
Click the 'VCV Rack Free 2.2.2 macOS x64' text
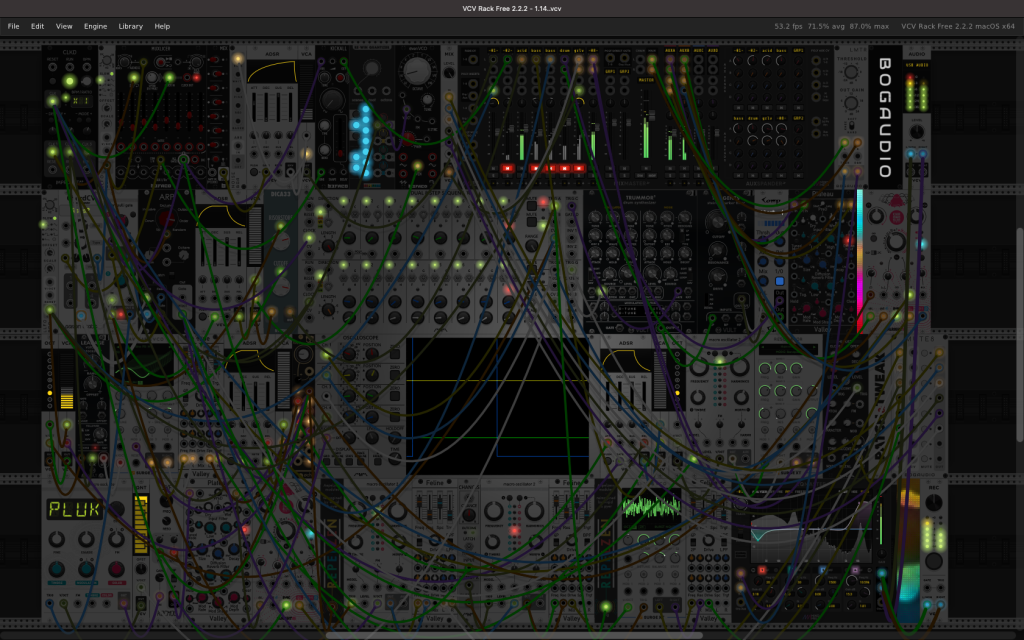pyautogui.click(x=958, y=26)
